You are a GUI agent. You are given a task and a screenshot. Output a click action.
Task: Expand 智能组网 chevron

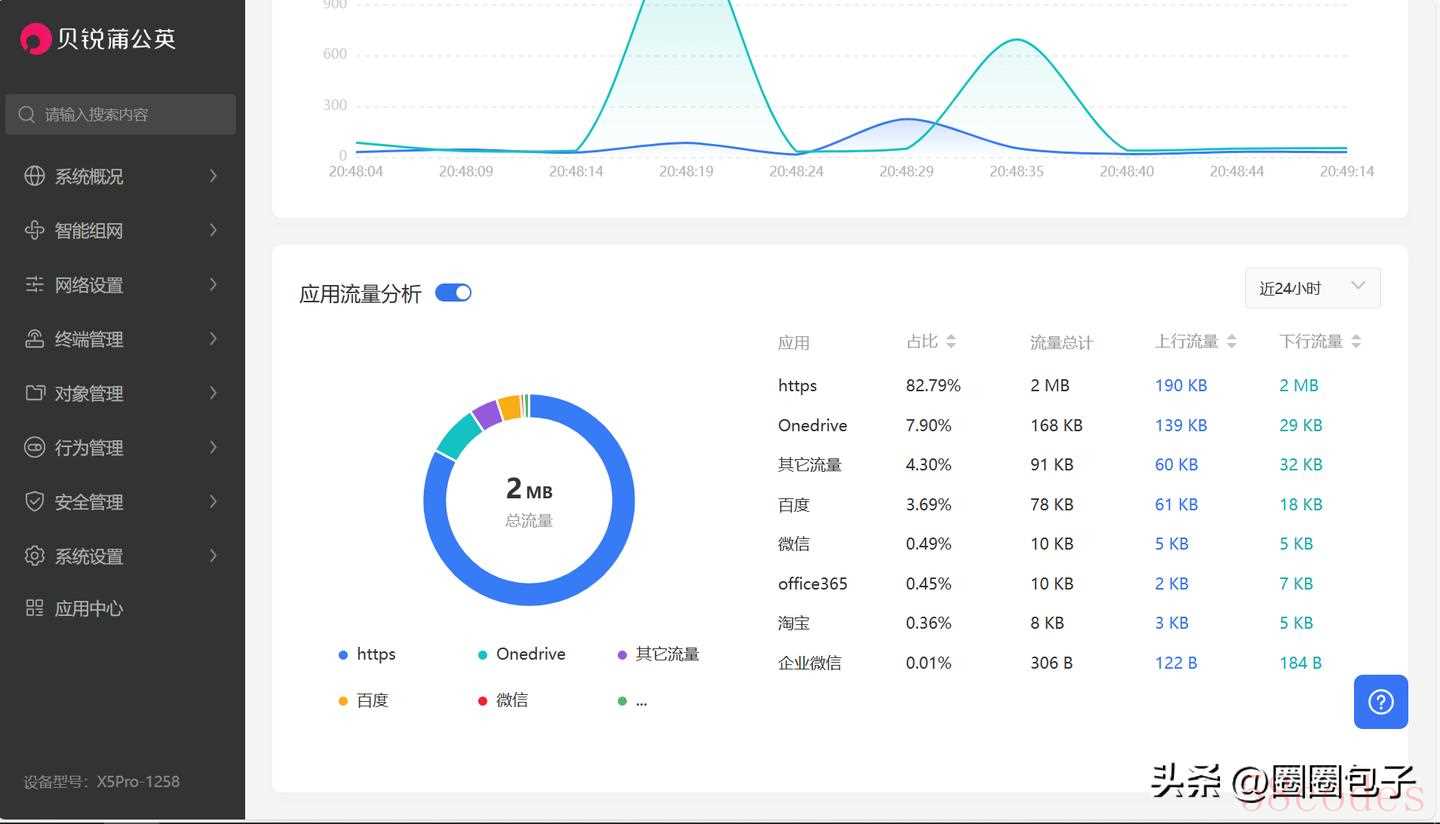[213, 230]
